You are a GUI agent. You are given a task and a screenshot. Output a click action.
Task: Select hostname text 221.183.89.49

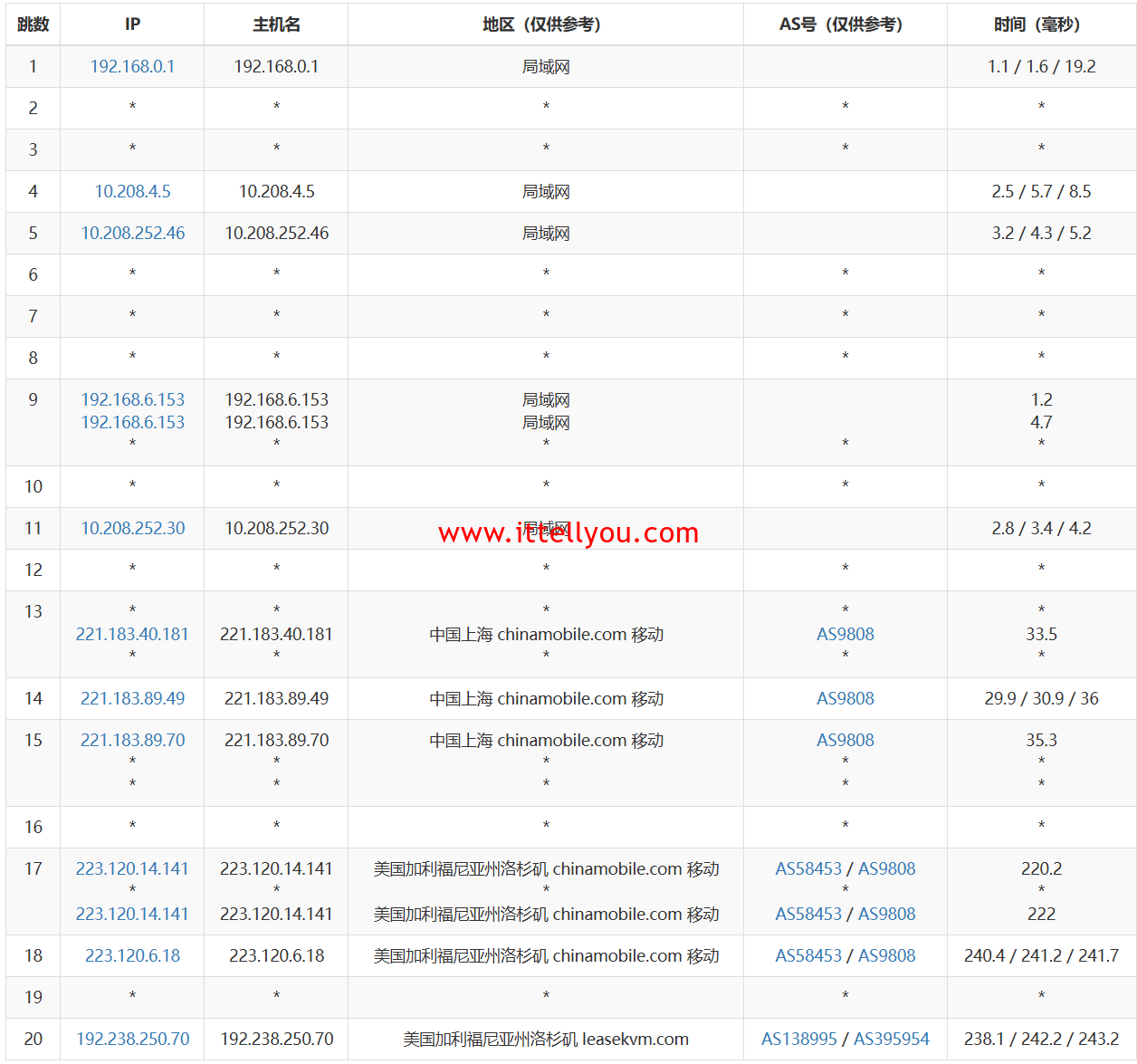click(x=276, y=698)
